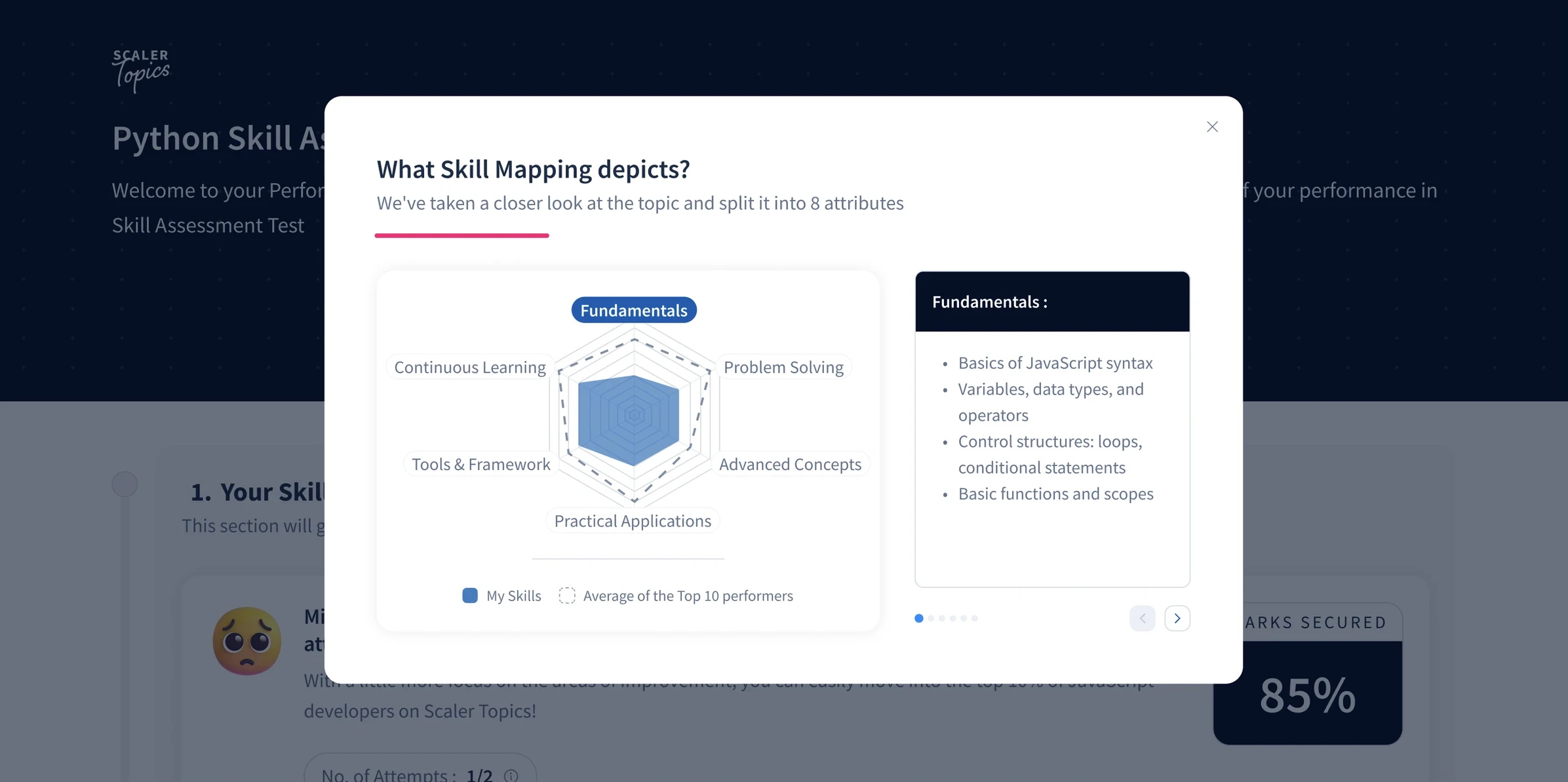
Task: Click the My Skills legend swatch
Action: pyautogui.click(x=470, y=595)
